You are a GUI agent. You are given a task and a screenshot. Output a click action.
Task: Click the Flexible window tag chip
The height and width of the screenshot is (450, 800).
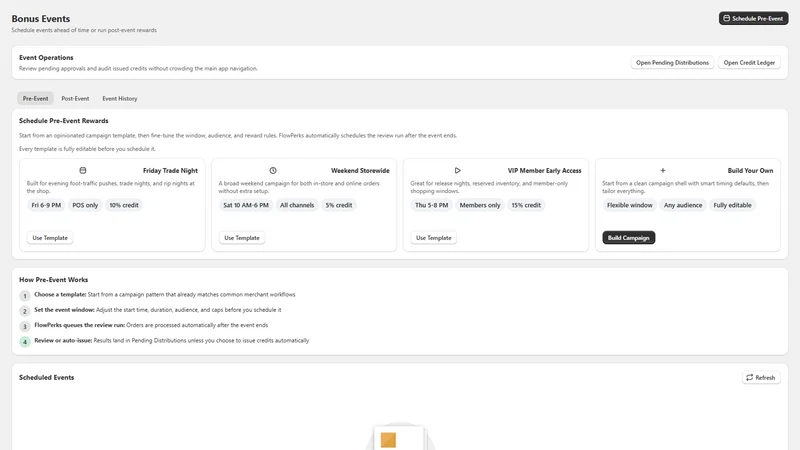tap(630, 205)
